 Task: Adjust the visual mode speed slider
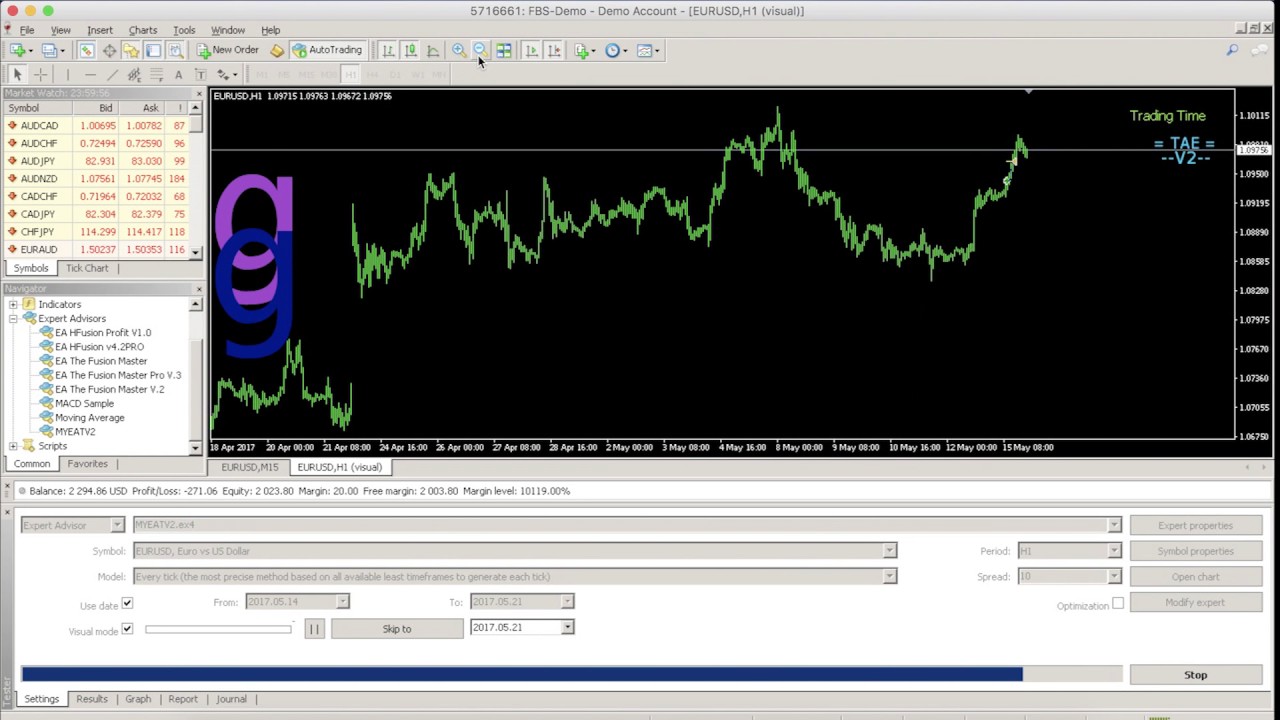coord(218,629)
